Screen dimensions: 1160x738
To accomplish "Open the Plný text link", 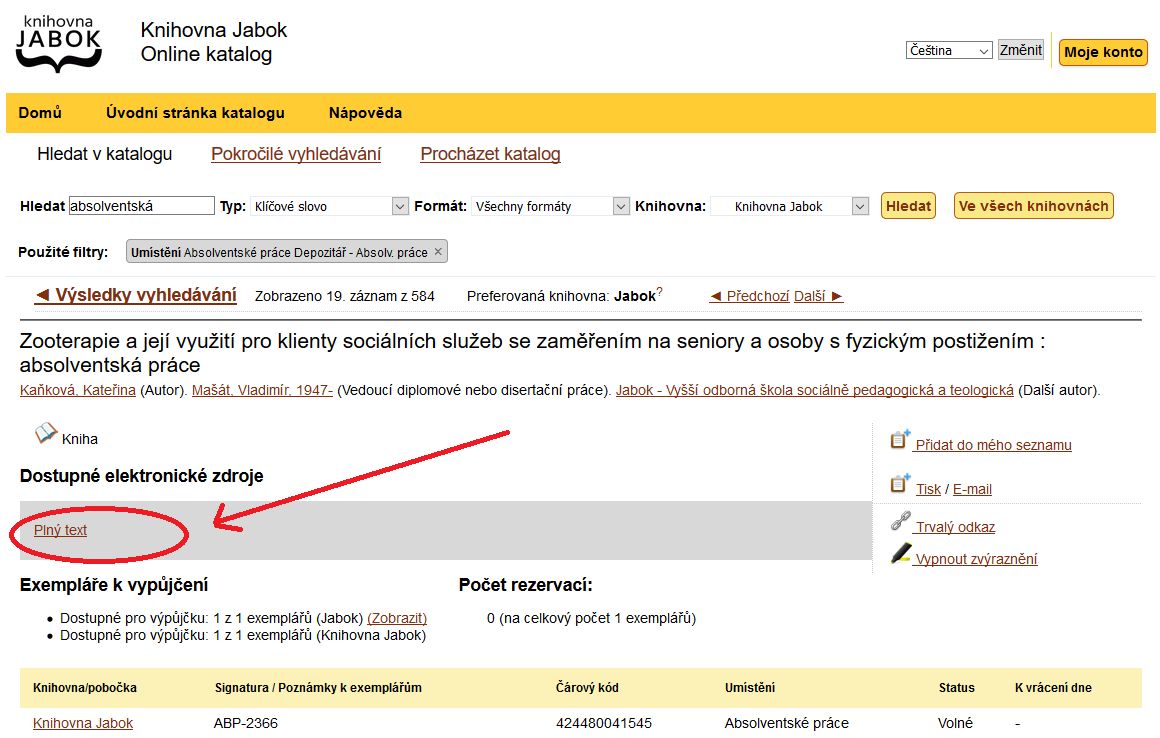I will [60, 530].
